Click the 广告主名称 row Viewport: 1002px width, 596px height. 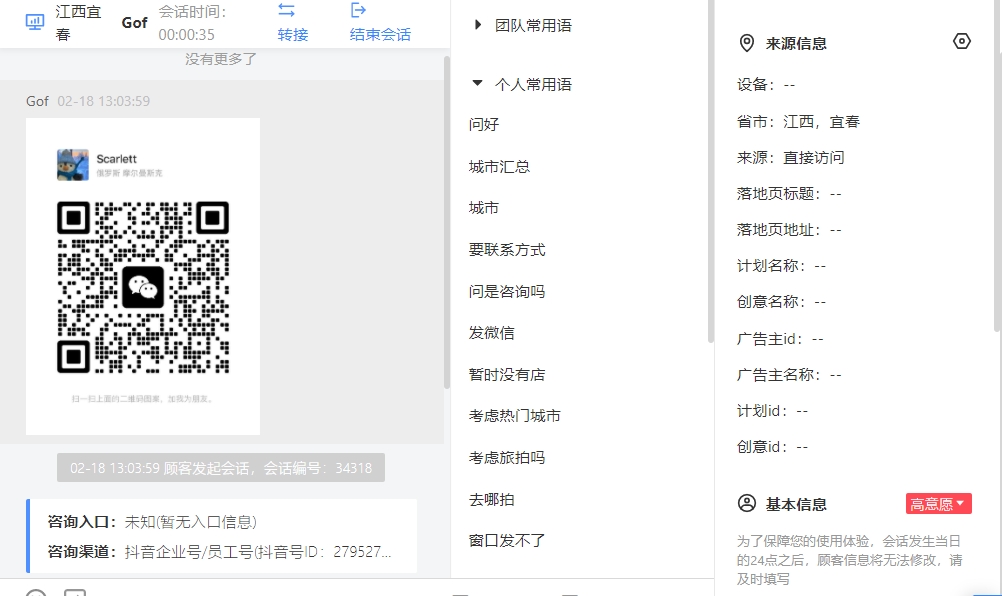pyautogui.click(x=789, y=374)
